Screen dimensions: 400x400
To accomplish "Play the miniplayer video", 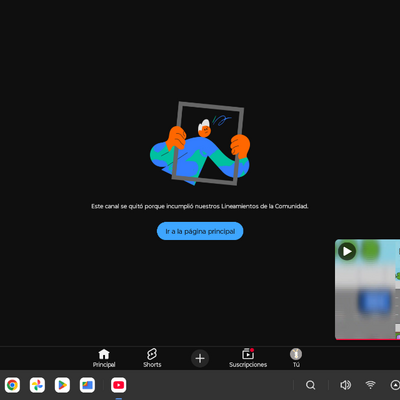I will [x=347, y=251].
